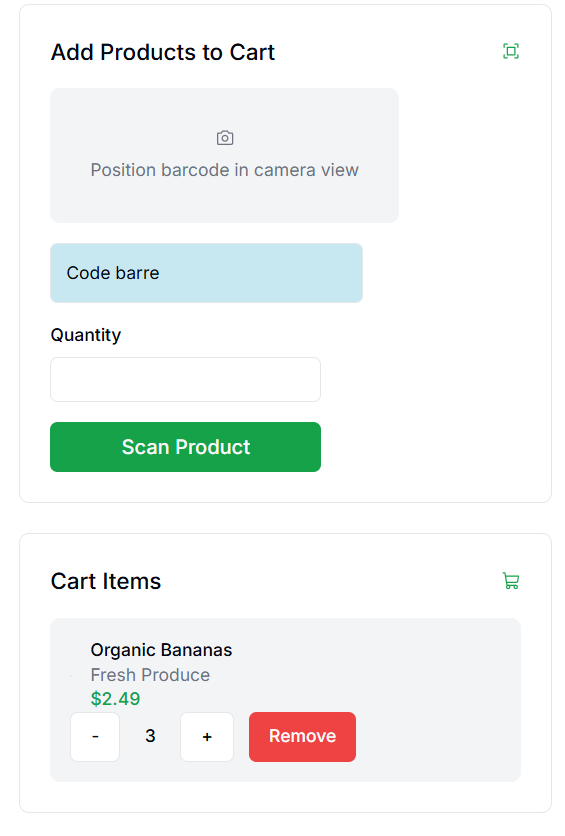The height and width of the screenshot is (836, 565).
Task: Click the Scan Product button
Action: tap(185, 447)
